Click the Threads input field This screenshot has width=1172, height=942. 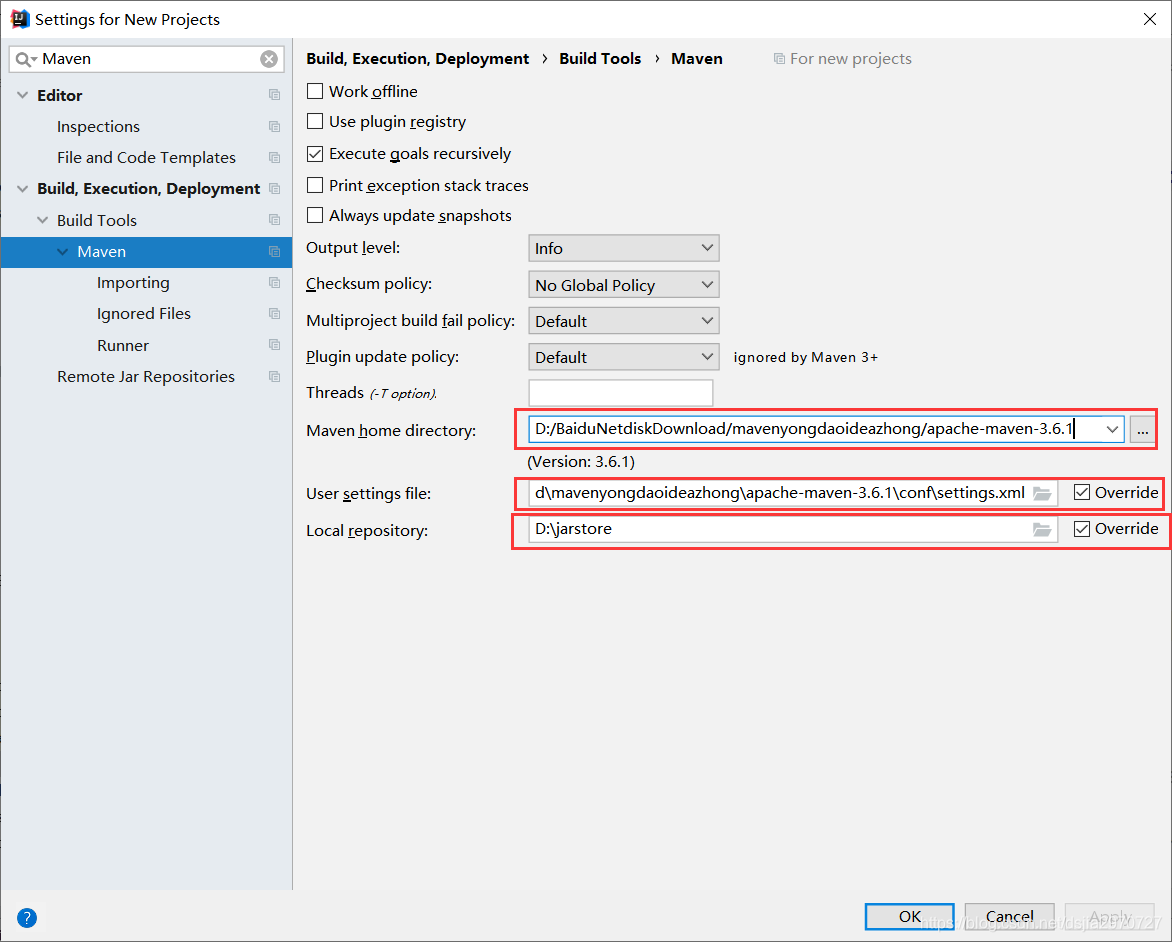coord(620,392)
